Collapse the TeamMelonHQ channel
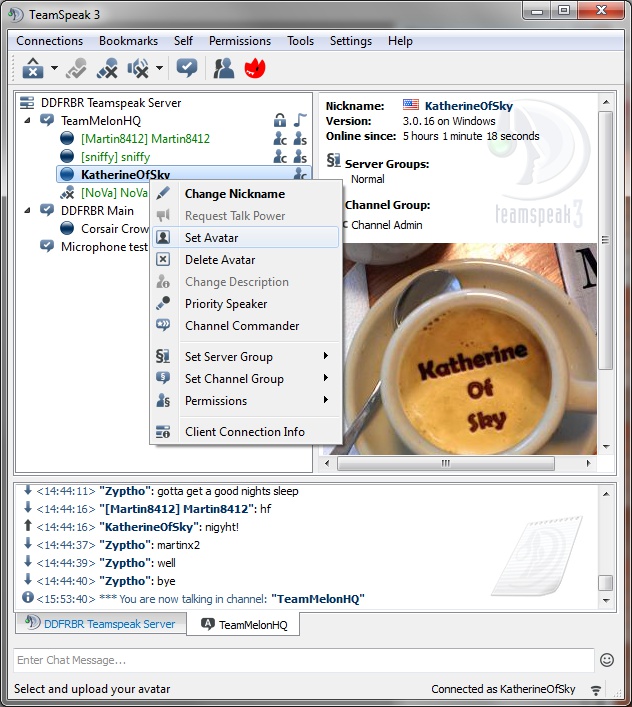Screen dimensions: 632x707 (27, 120)
